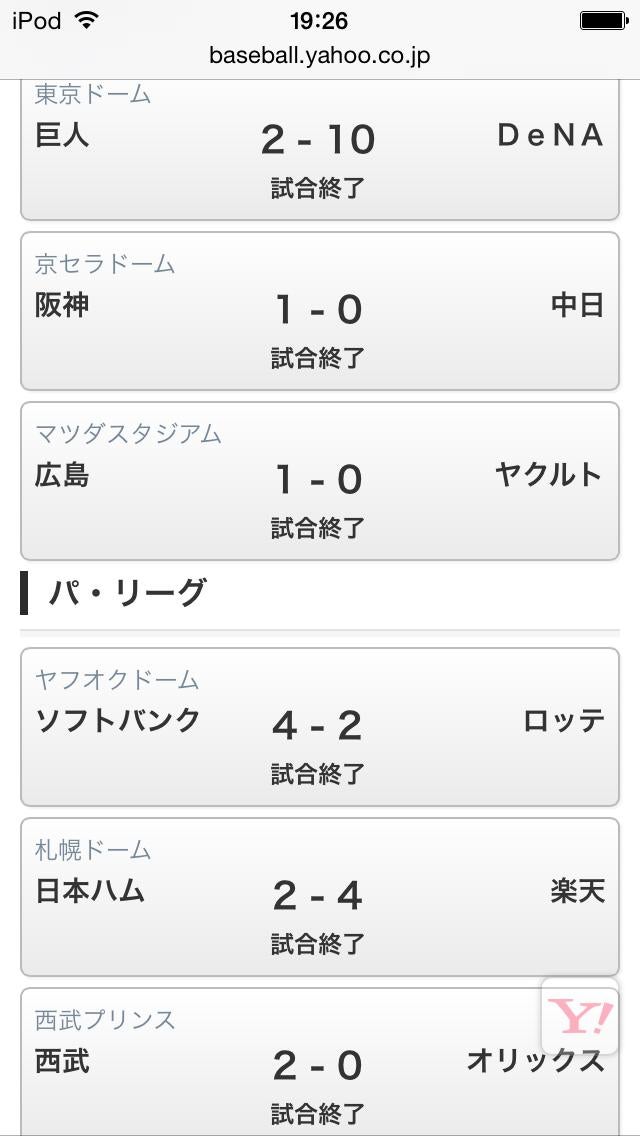Tap the Wi-Fi status icon
The width and height of the screenshot is (640, 1136).
coord(88,20)
